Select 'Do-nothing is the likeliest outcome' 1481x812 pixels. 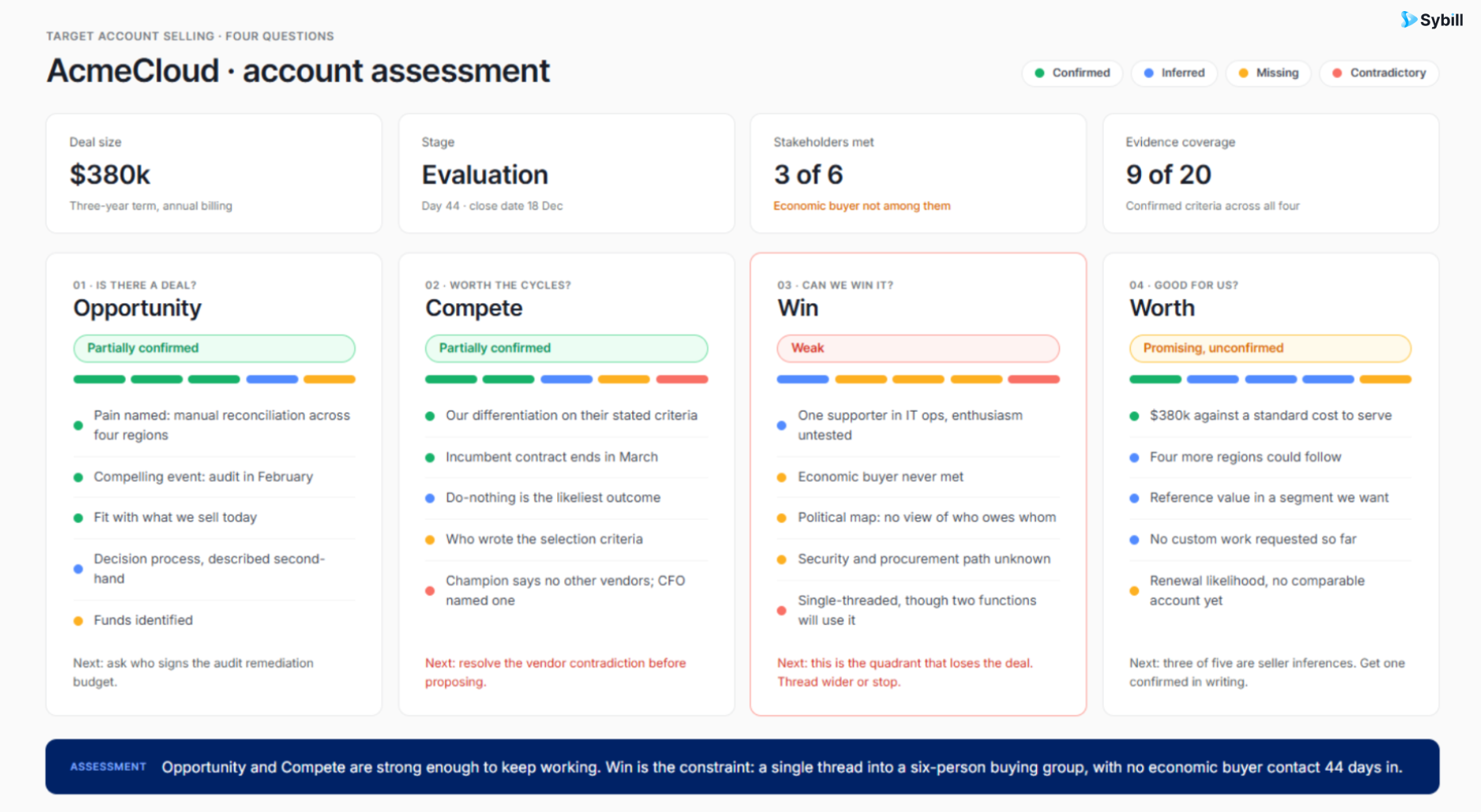click(x=567, y=498)
